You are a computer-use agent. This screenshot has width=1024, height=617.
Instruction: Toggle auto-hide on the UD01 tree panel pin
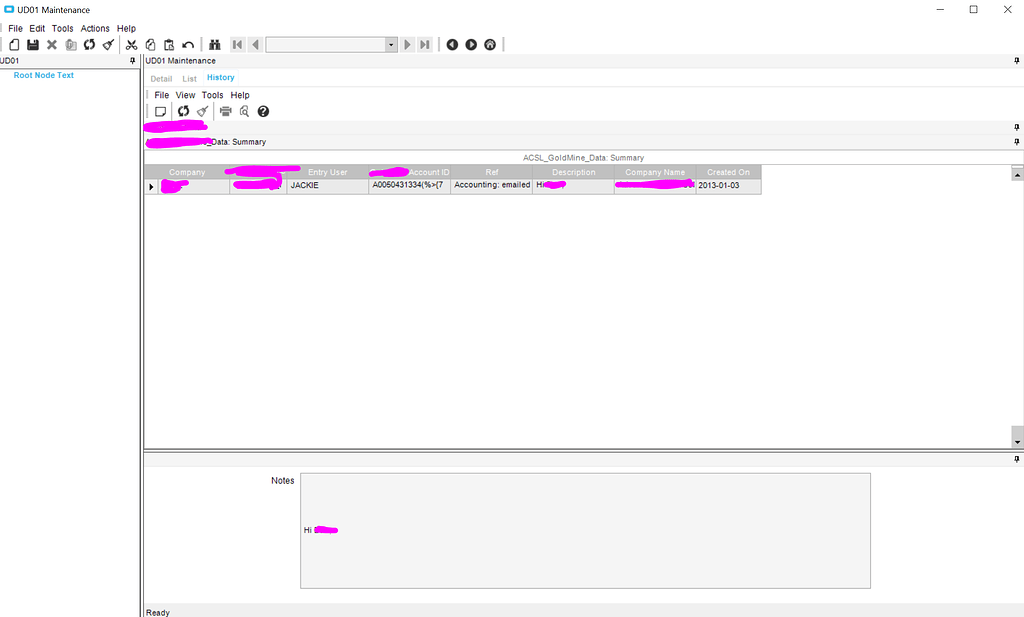131,60
